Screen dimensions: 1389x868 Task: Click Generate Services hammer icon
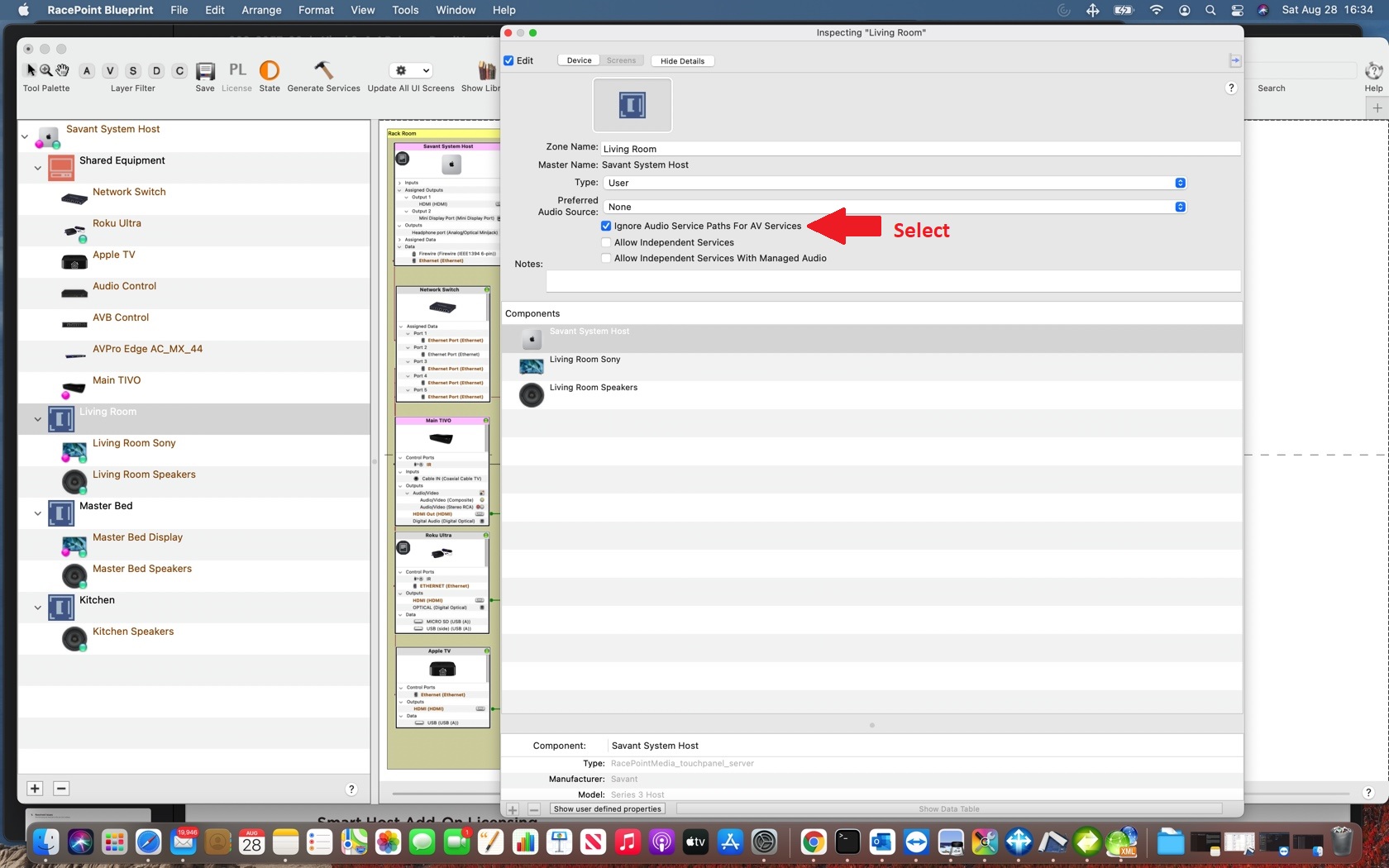click(323, 70)
